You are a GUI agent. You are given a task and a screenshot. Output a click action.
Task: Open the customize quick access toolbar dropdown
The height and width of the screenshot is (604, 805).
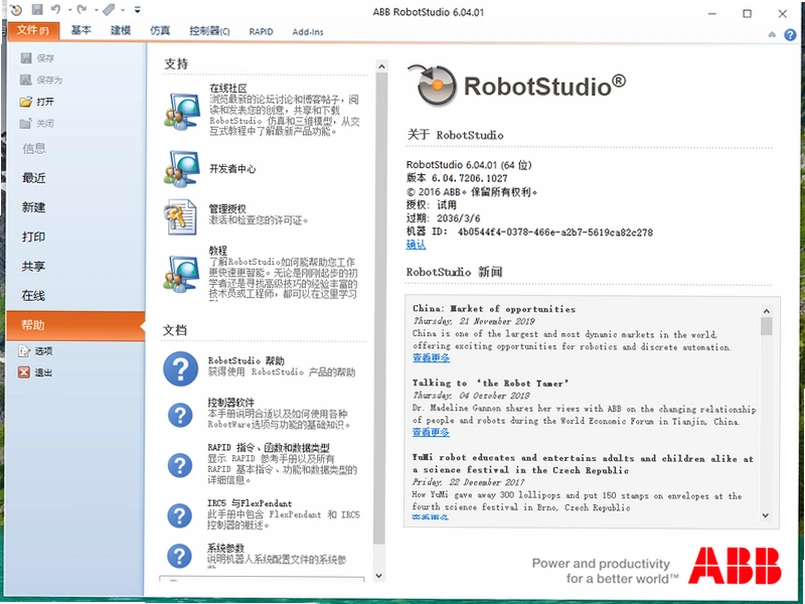[x=138, y=9]
